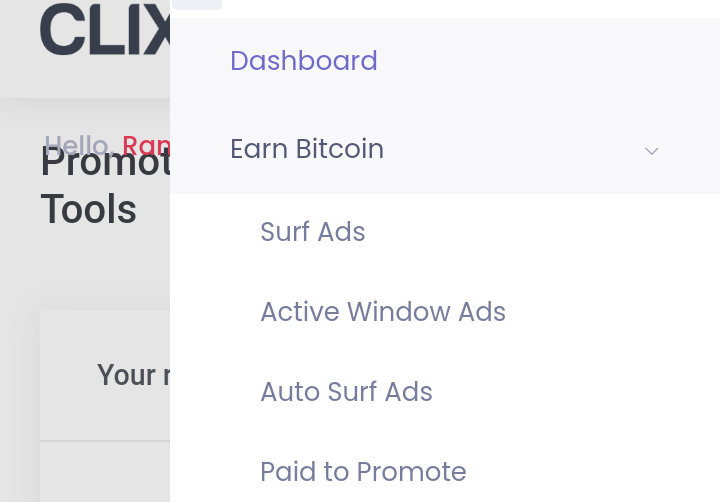This screenshot has height=502, width=720.
Task: Click the red username after Hello
Action: 146,146
